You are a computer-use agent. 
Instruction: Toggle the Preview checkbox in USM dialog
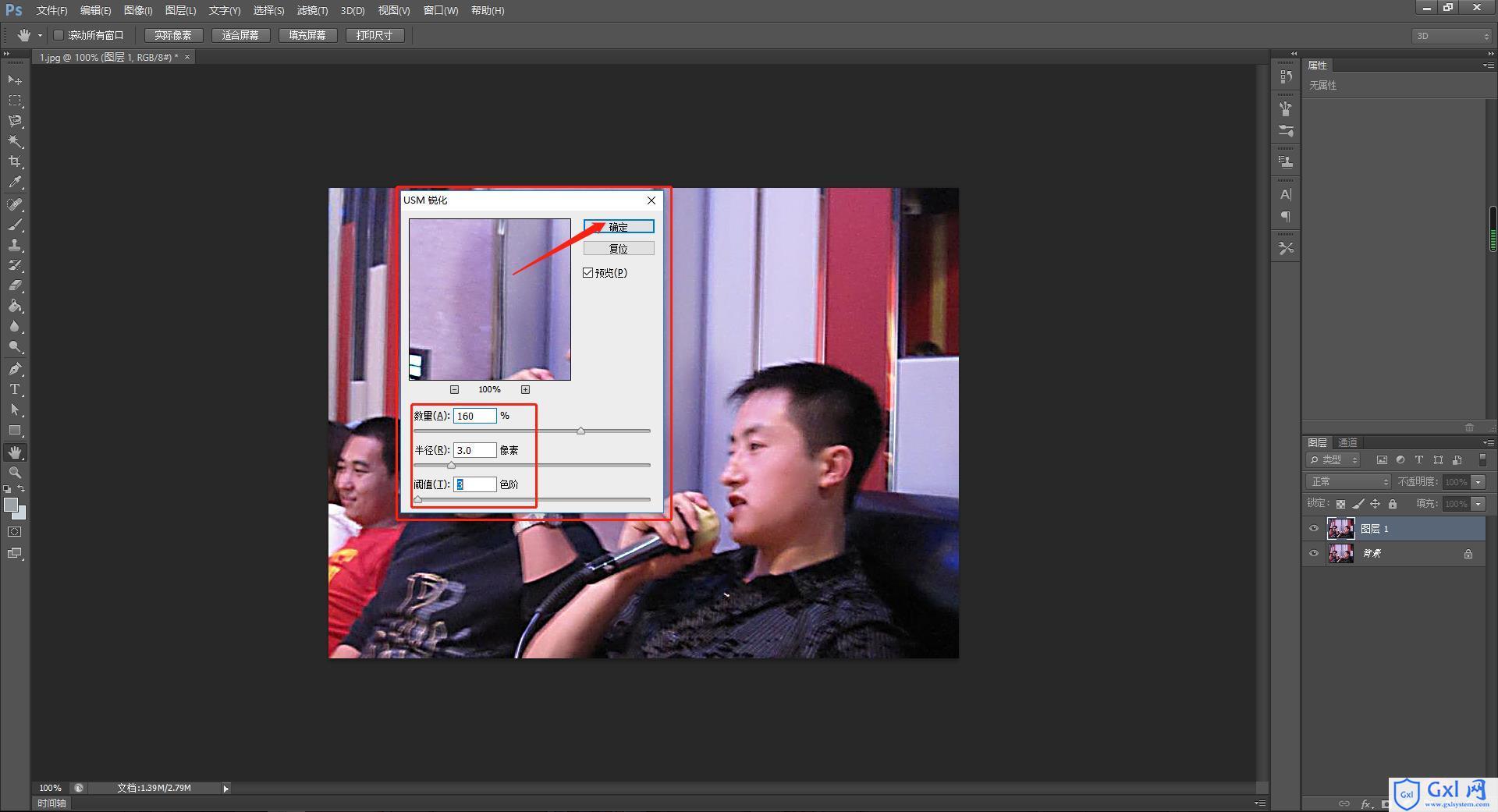pyautogui.click(x=588, y=272)
